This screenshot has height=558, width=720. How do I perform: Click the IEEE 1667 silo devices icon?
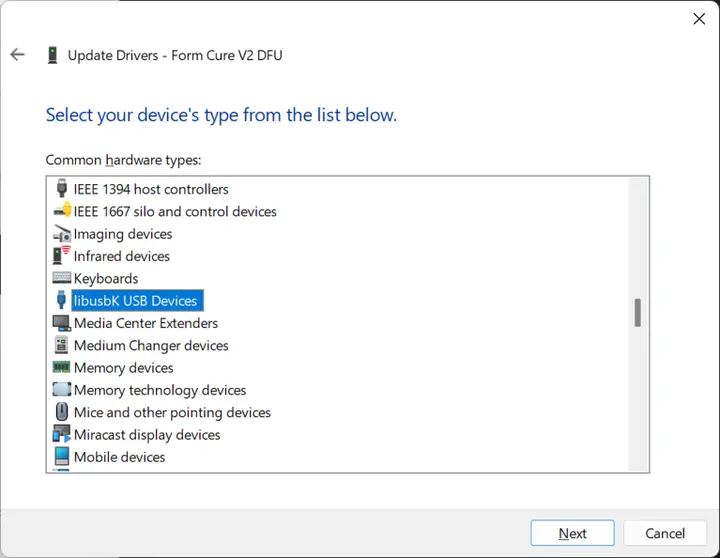pos(62,210)
